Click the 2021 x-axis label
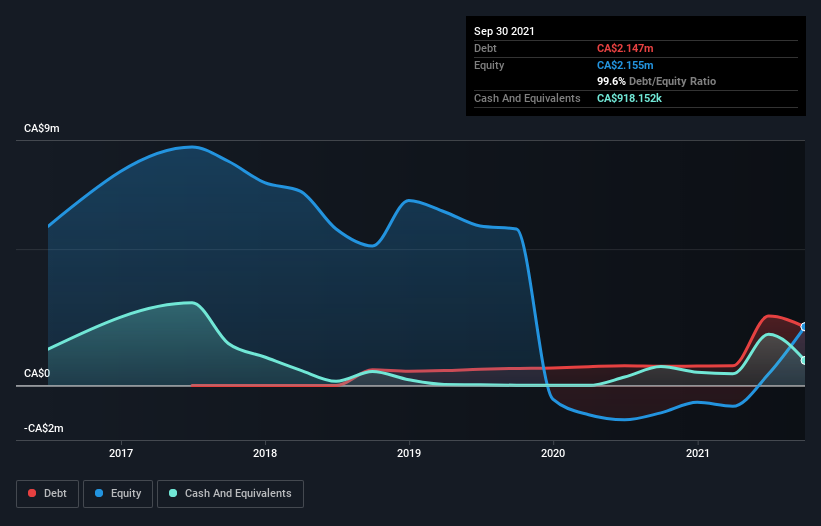The image size is (821, 526). (x=697, y=453)
